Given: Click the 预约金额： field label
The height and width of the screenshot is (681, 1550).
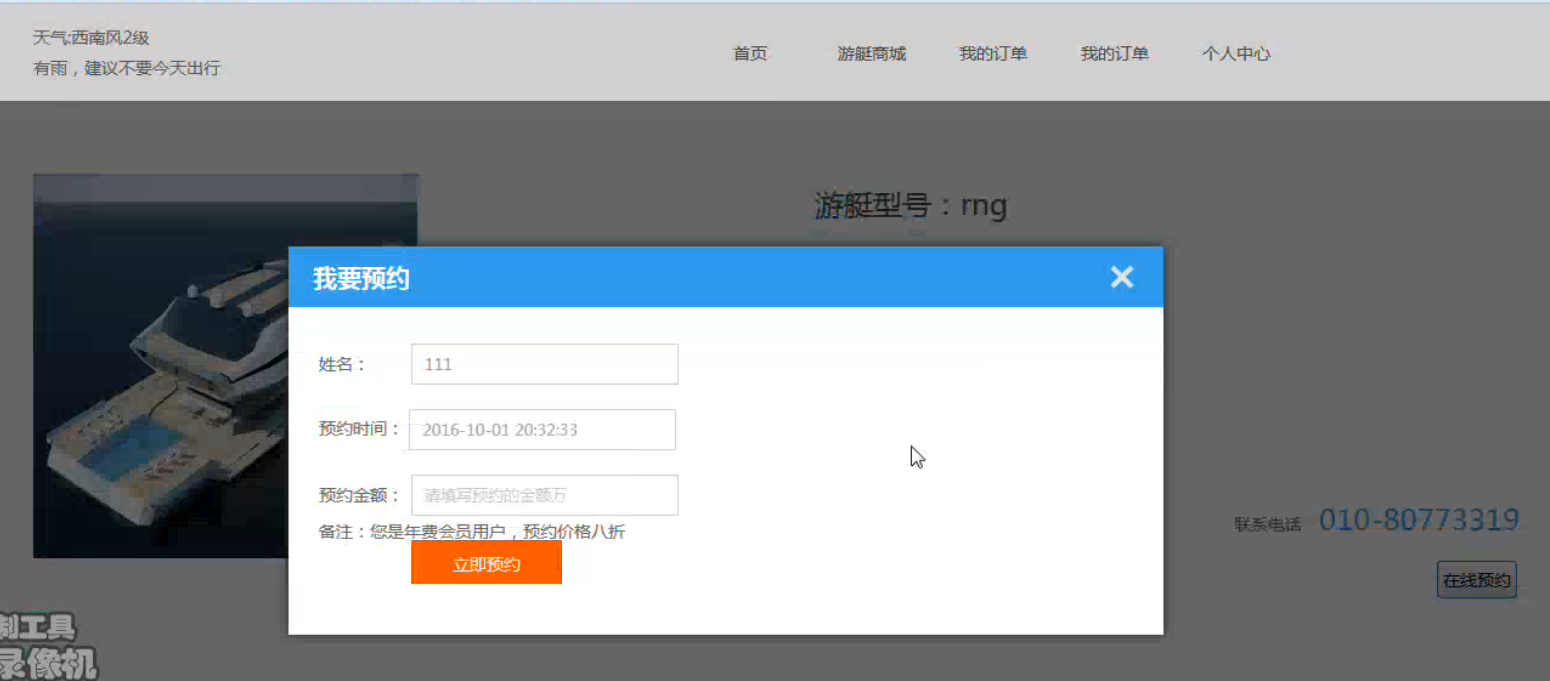Looking at the screenshot, I should 360,495.
